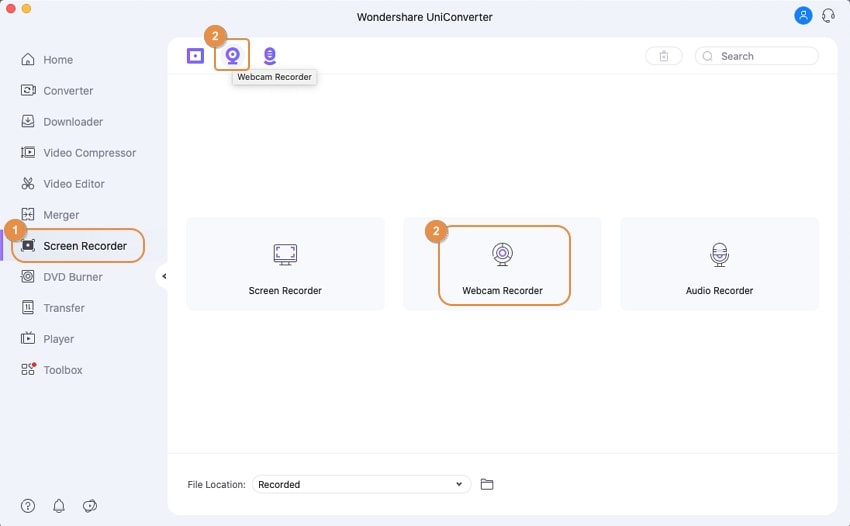
Task: Open the Converter section
Action: click(56, 91)
